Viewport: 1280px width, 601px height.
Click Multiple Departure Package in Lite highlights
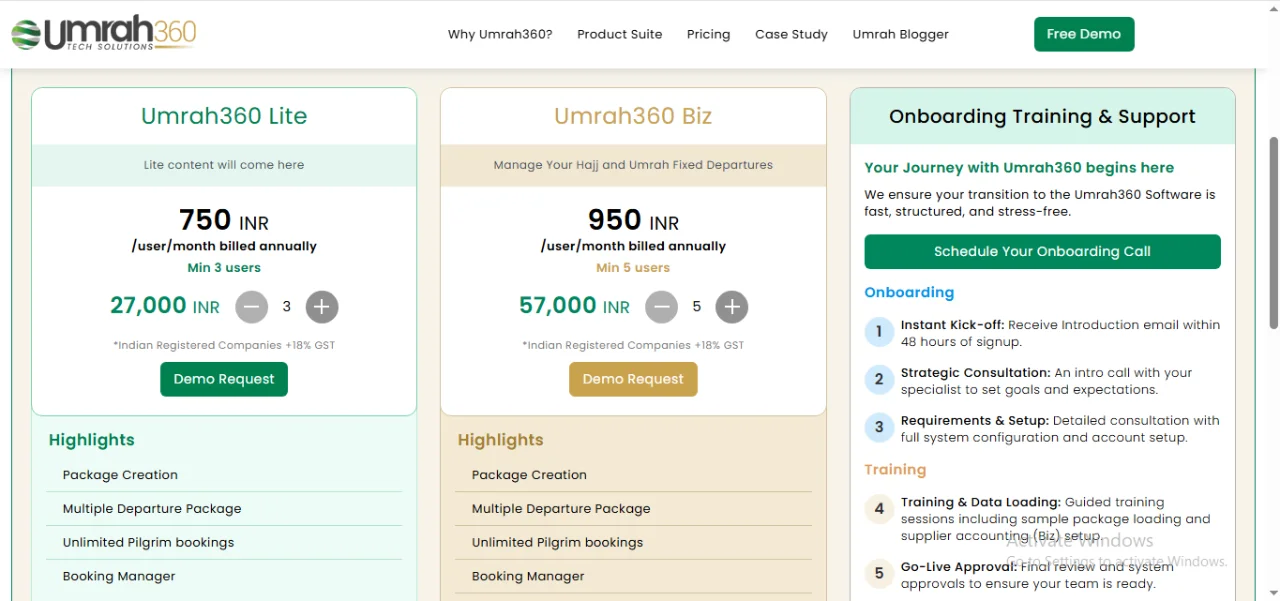[152, 509]
